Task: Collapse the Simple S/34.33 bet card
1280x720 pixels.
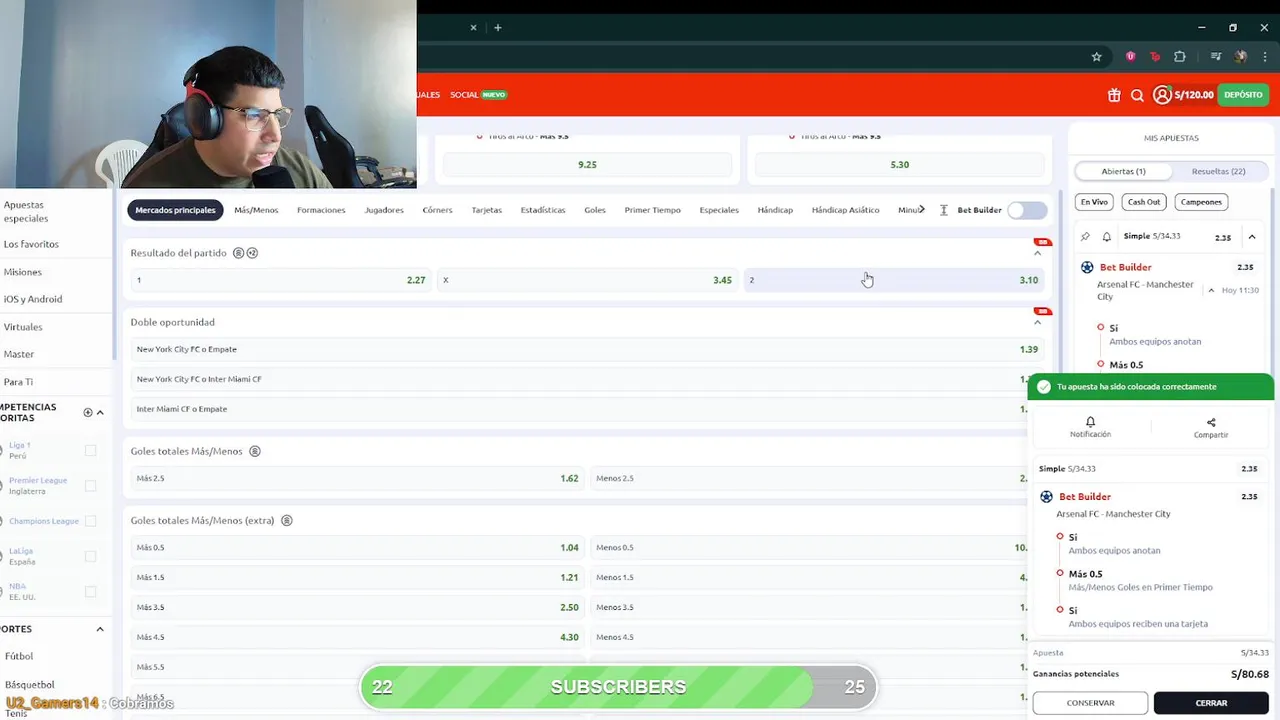Action: tap(1252, 237)
